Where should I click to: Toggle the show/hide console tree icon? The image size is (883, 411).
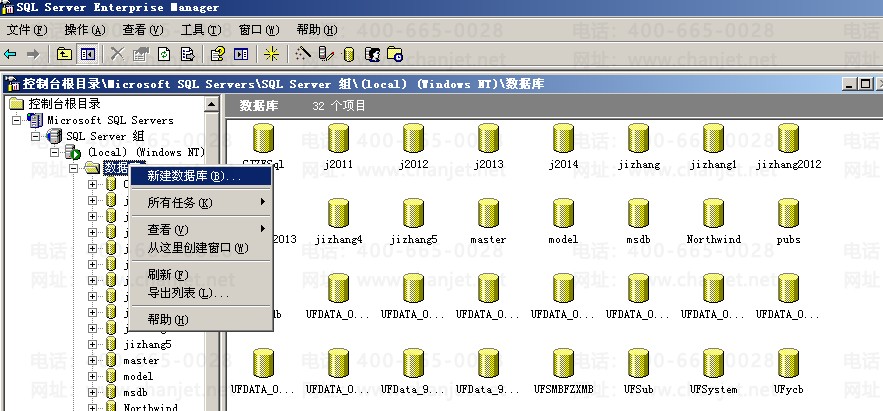pos(87,54)
